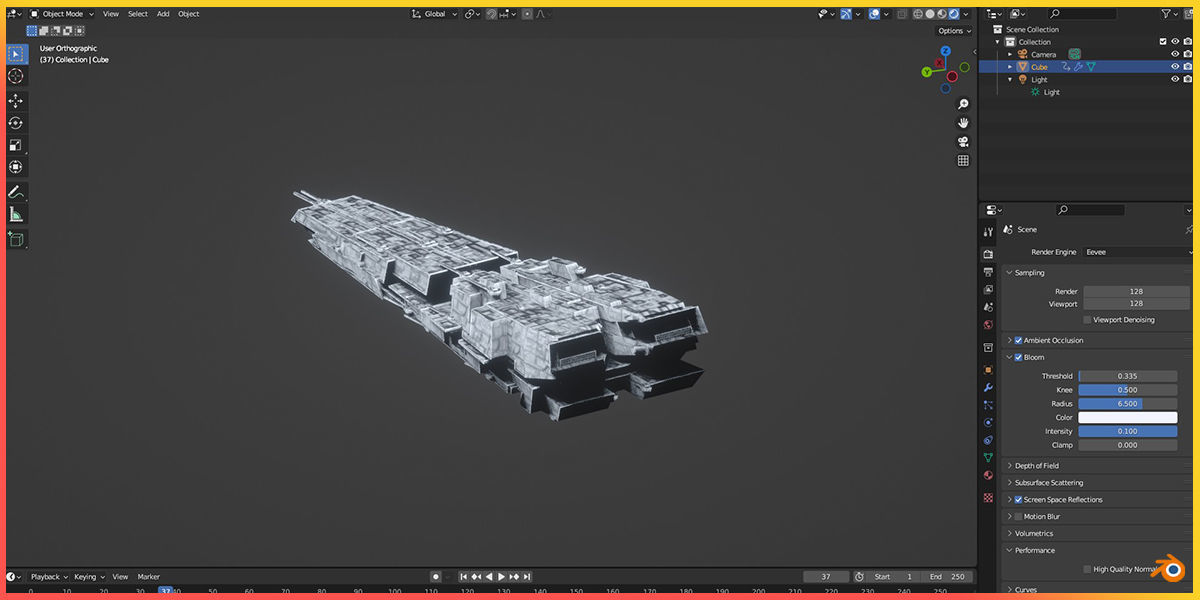Screen dimensions: 1200x600
Task: Select the Cursor tool
Action: tap(16, 76)
